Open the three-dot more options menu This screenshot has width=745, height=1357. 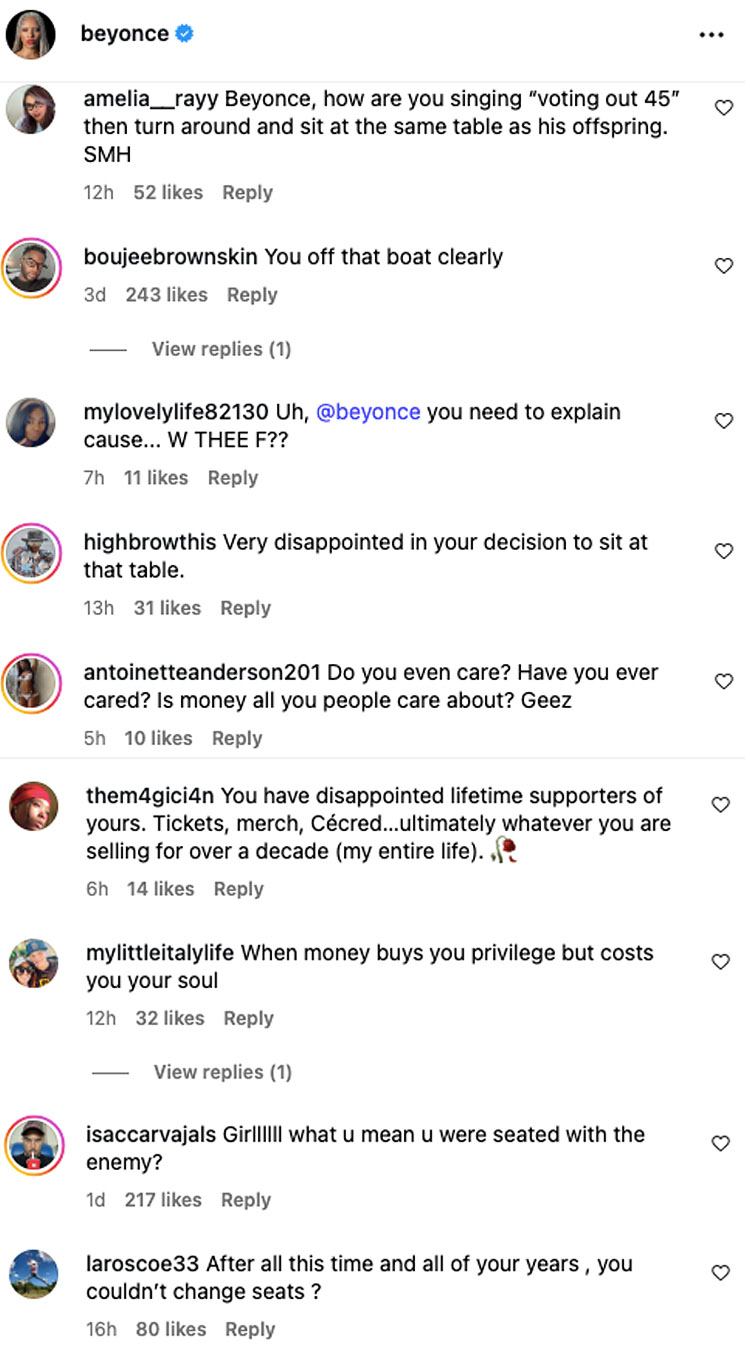[x=711, y=35]
